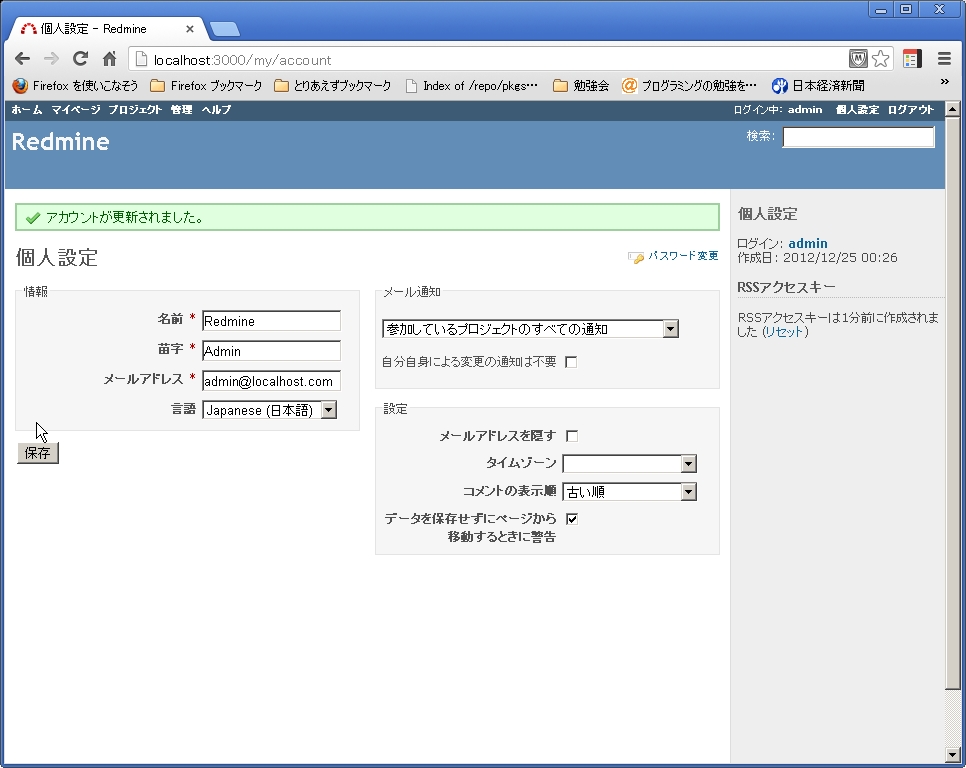Open マイページ in the top menu
This screenshot has width=966, height=768.
pos(75,110)
